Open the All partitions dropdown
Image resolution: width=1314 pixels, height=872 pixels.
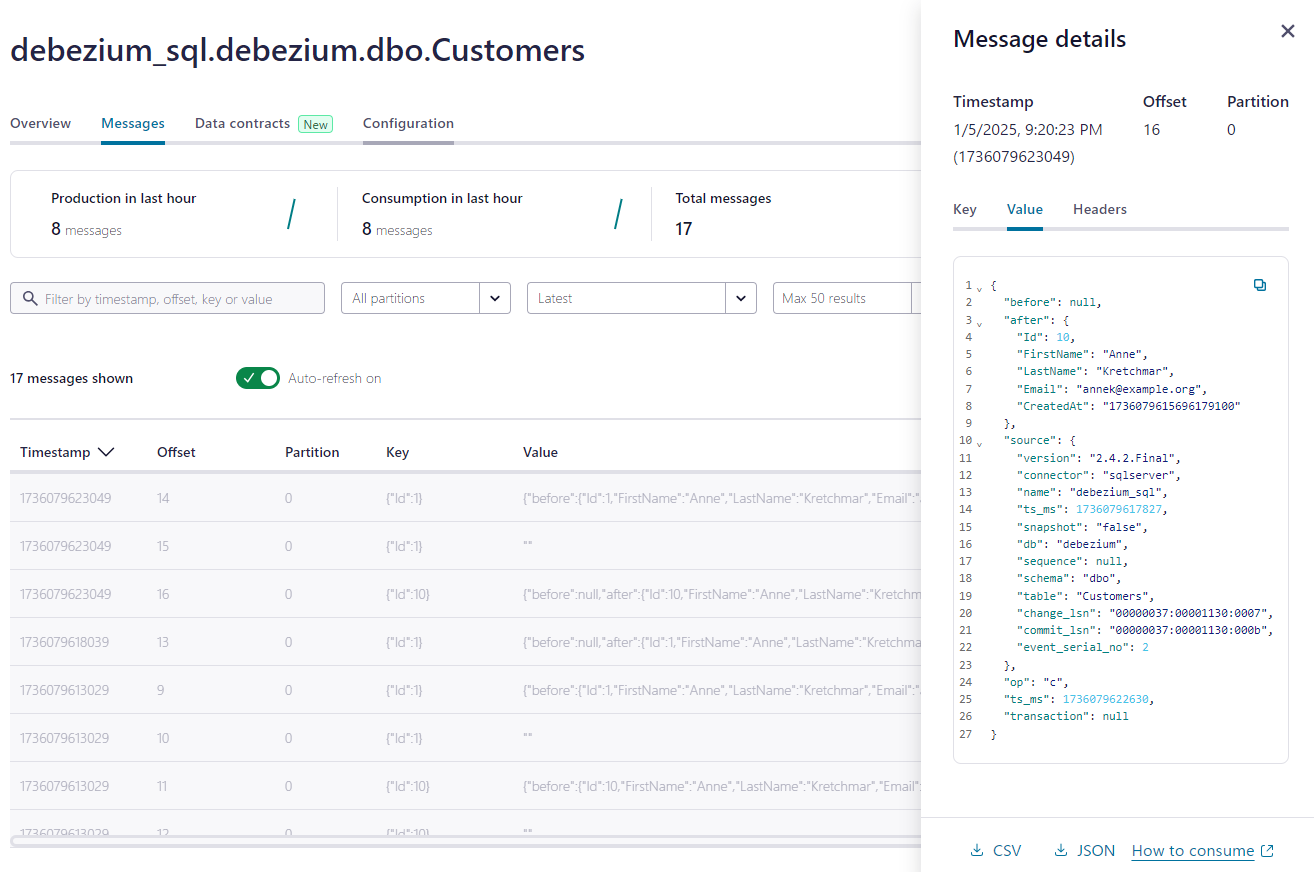pyautogui.click(x=426, y=298)
